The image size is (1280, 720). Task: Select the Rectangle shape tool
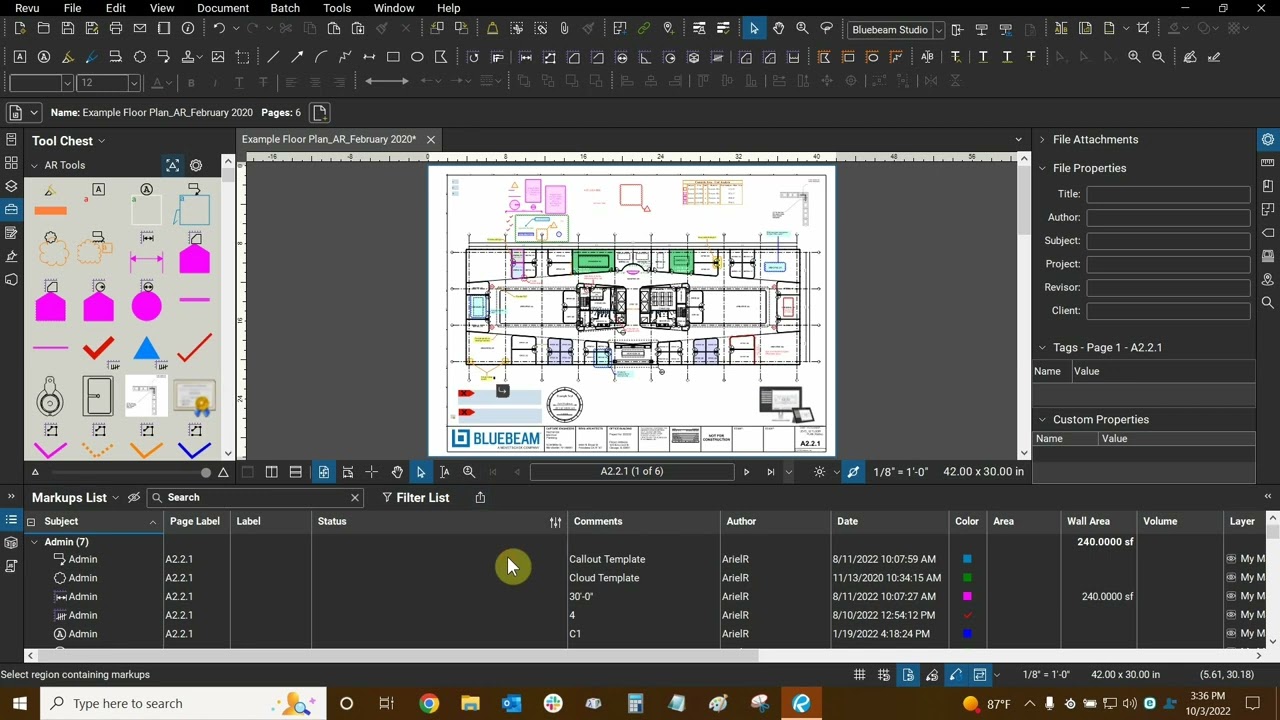[x=393, y=57]
